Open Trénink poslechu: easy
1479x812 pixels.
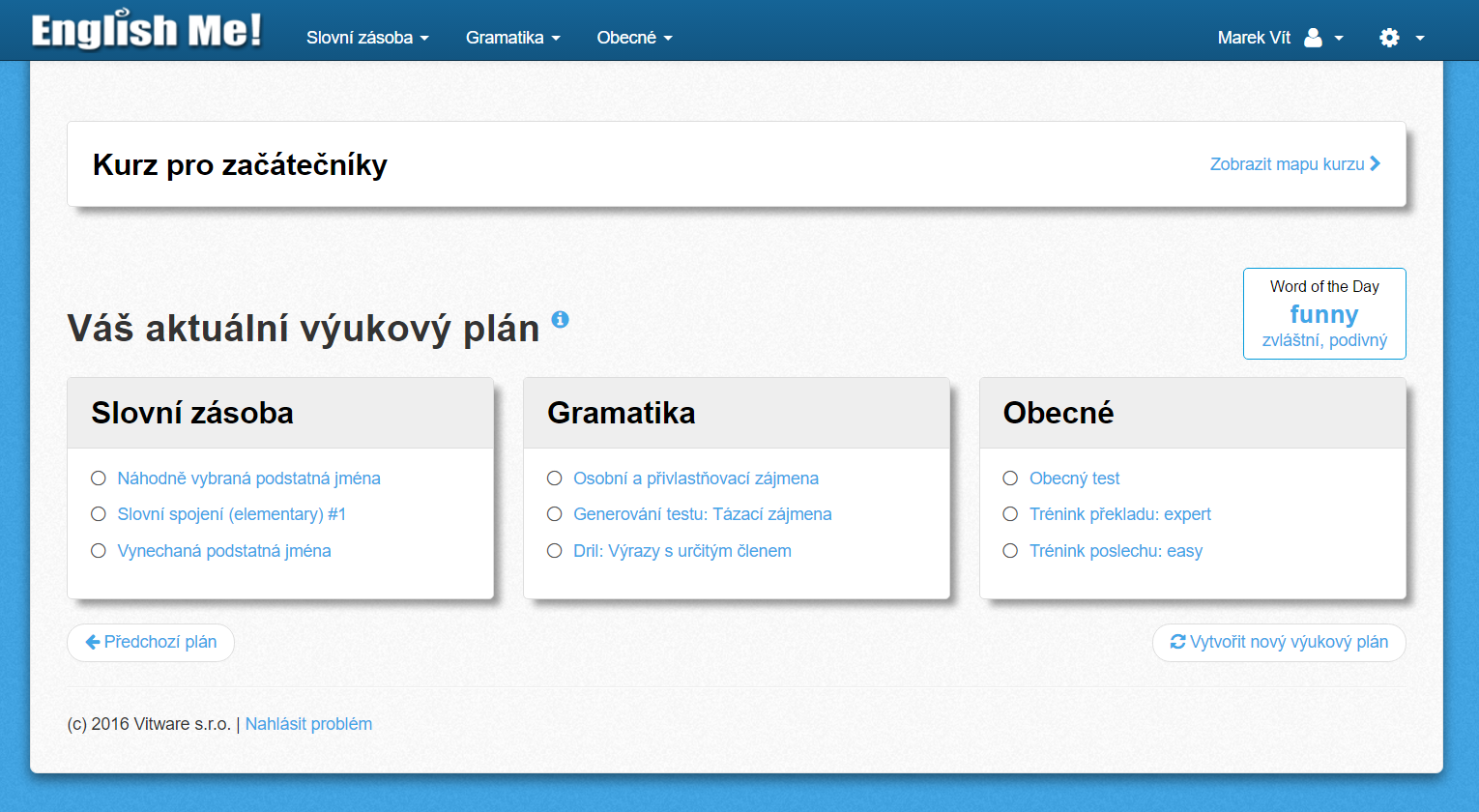point(1116,551)
